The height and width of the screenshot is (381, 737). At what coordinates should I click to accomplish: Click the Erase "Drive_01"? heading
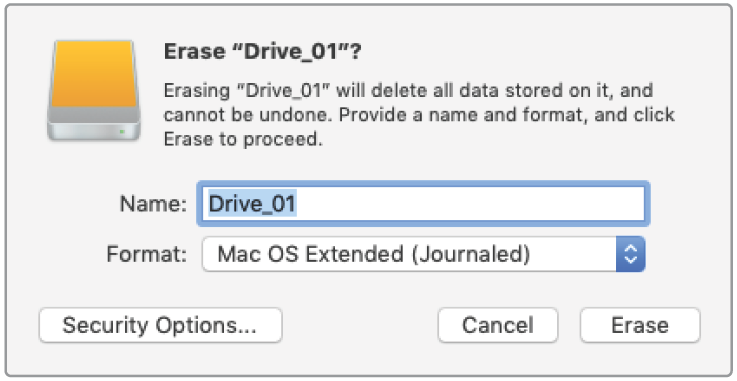click(x=262, y=52)
